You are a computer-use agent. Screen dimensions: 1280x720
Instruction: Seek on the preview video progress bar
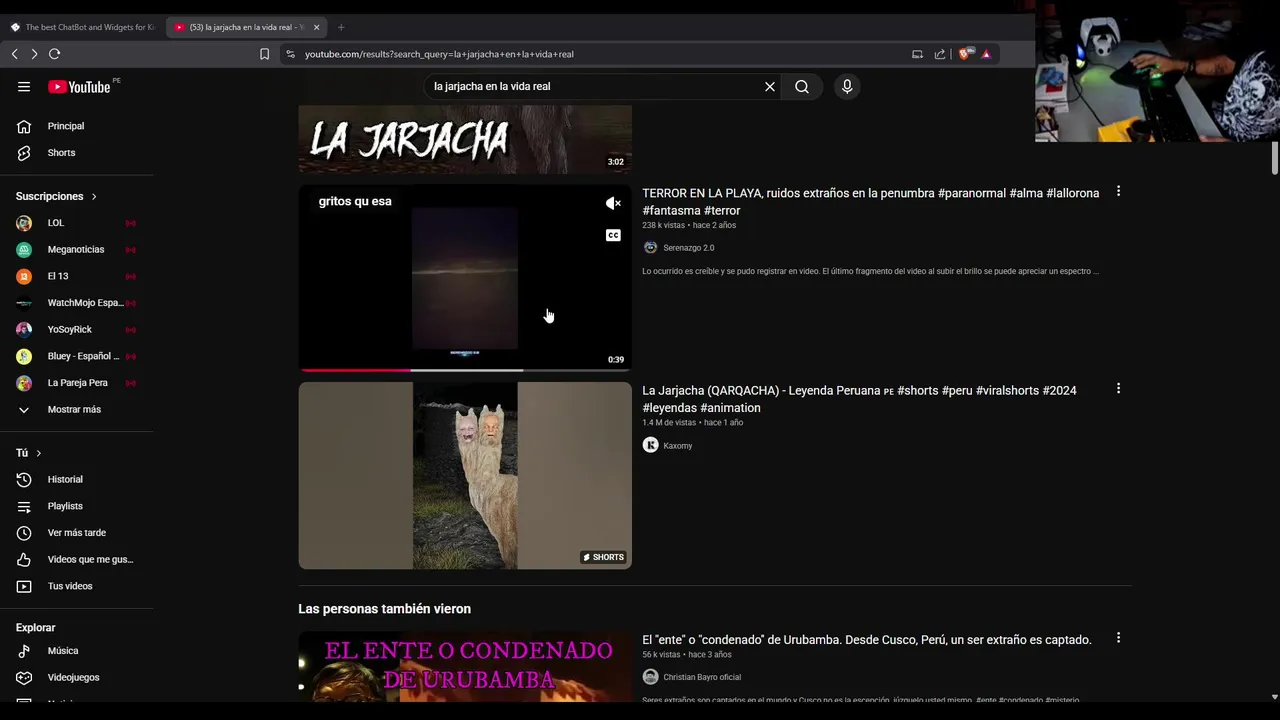[465, 370]
